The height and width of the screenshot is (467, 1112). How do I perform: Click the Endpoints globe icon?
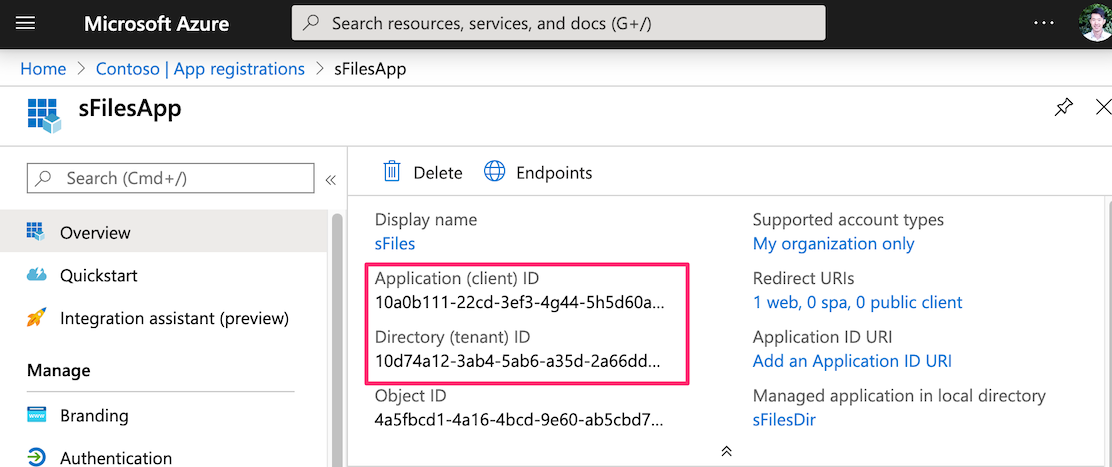pos(494,171)
